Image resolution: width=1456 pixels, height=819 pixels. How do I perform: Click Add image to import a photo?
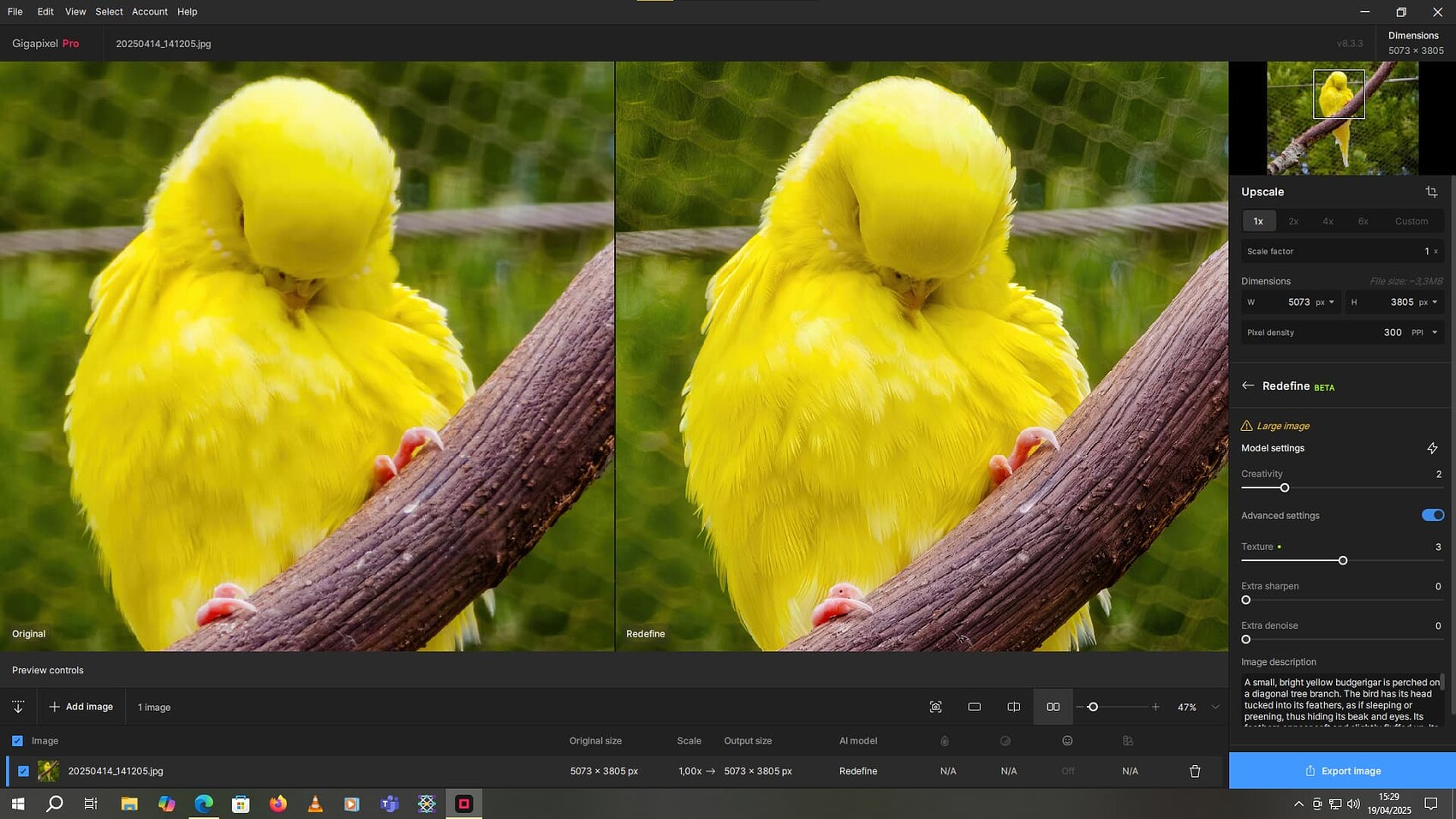pos(81,706)
